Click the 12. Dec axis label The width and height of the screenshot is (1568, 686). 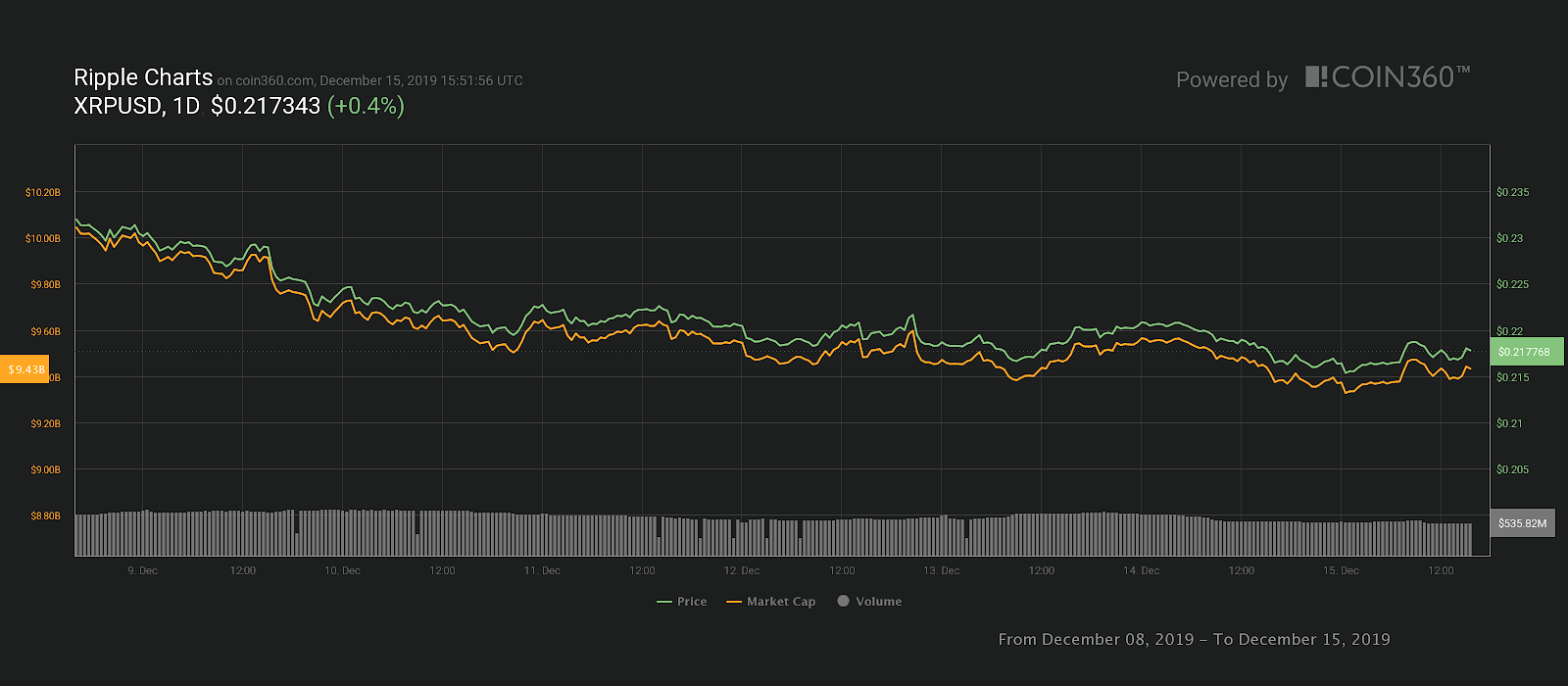742,570
